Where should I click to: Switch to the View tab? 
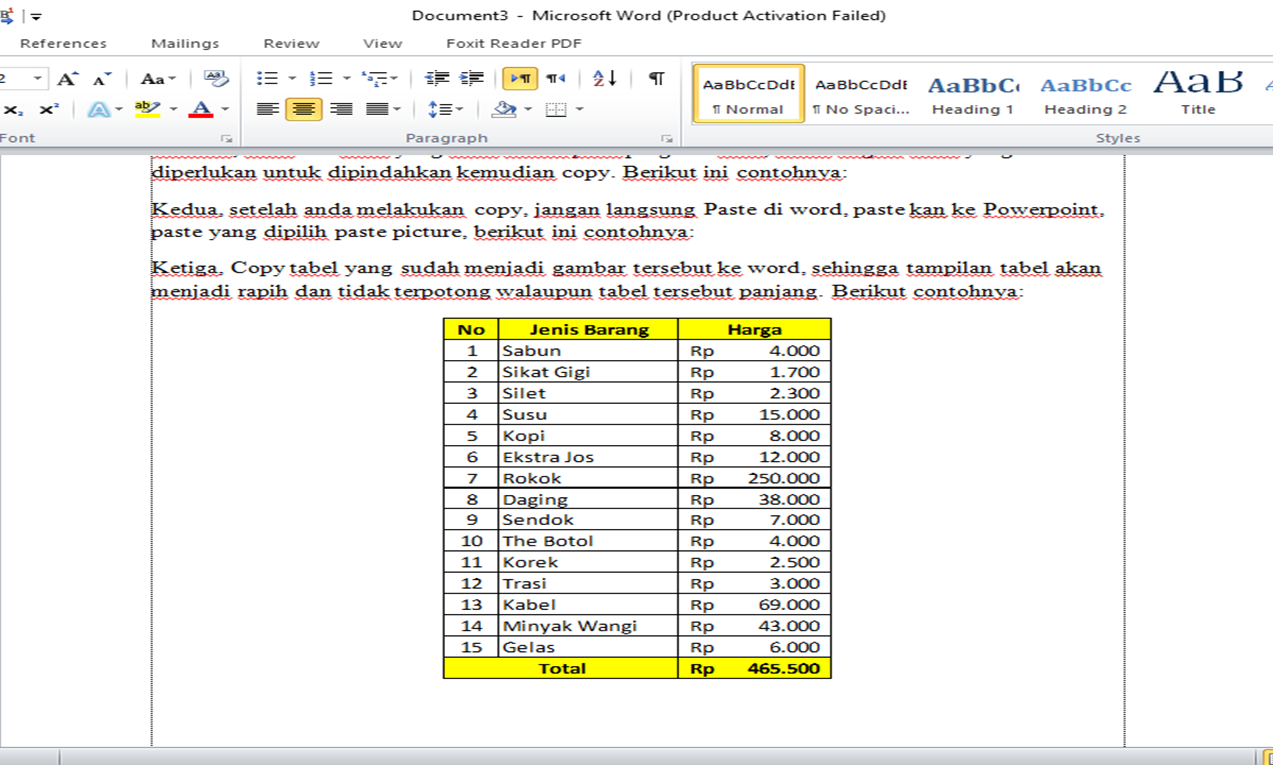tap(382, 43)
